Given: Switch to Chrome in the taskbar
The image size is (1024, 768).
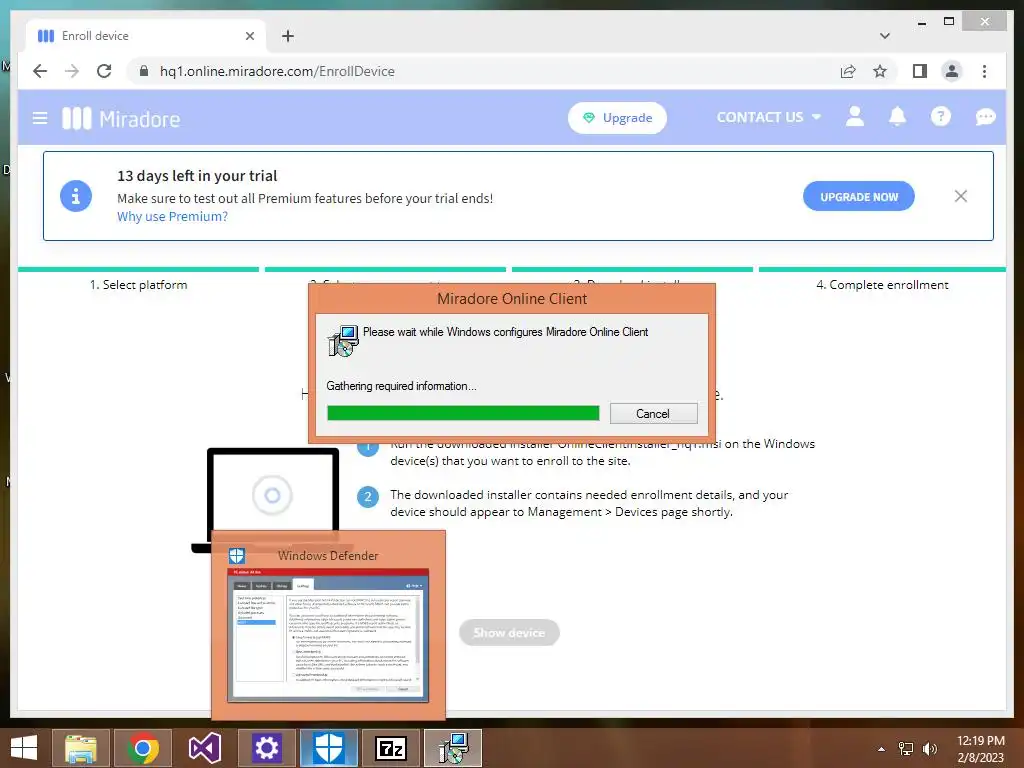Looking at the screenshot, I should pyautogui.click(x=143, y=748).
